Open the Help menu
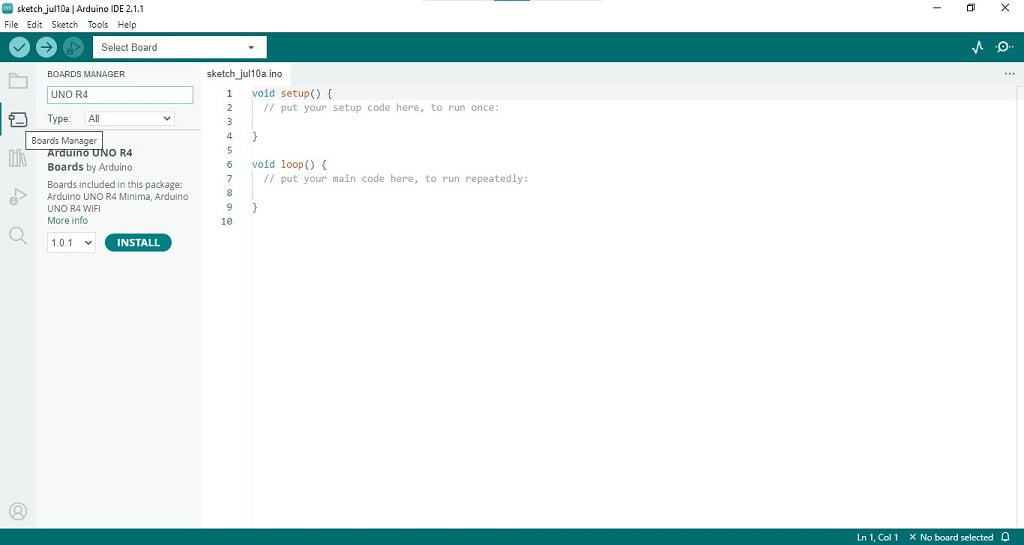 [127, 24]
